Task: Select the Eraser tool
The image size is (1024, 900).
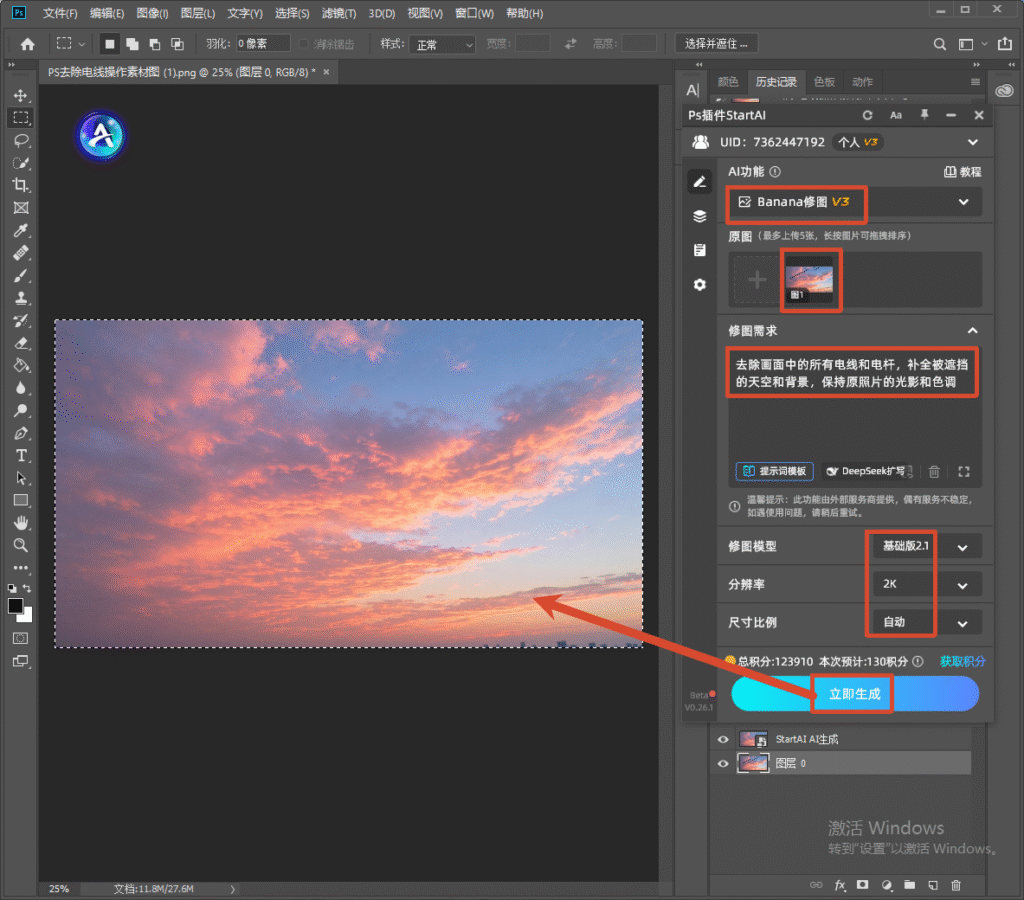Action: [21, 343]
